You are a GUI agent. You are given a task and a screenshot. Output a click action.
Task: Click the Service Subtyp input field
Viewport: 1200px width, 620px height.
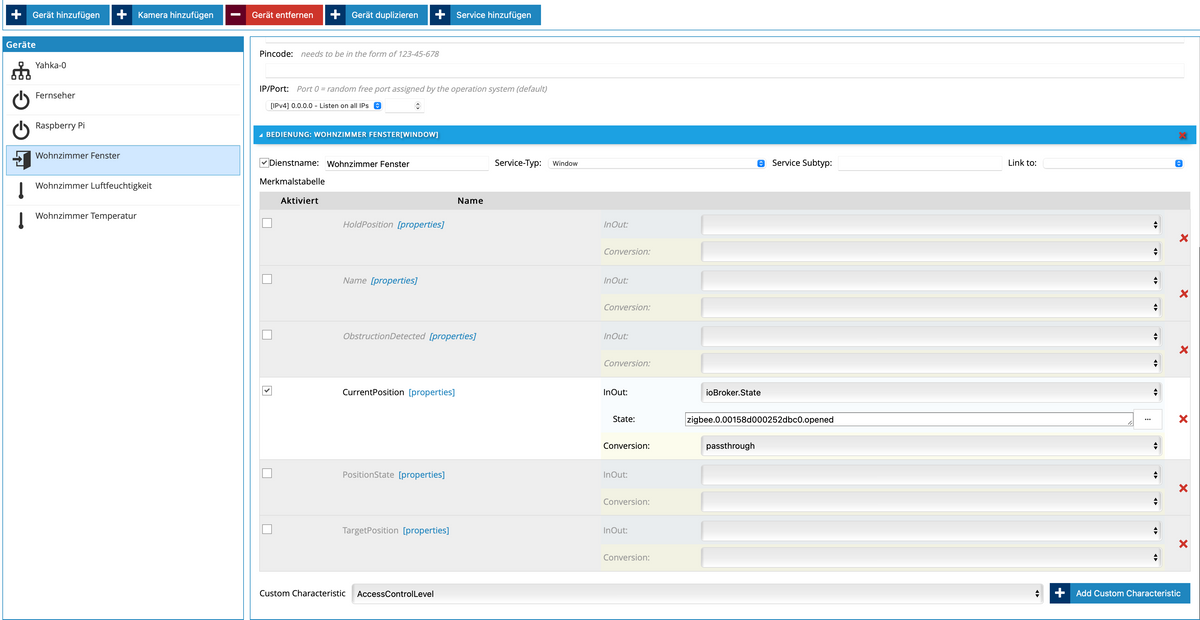tap(919, 163)
